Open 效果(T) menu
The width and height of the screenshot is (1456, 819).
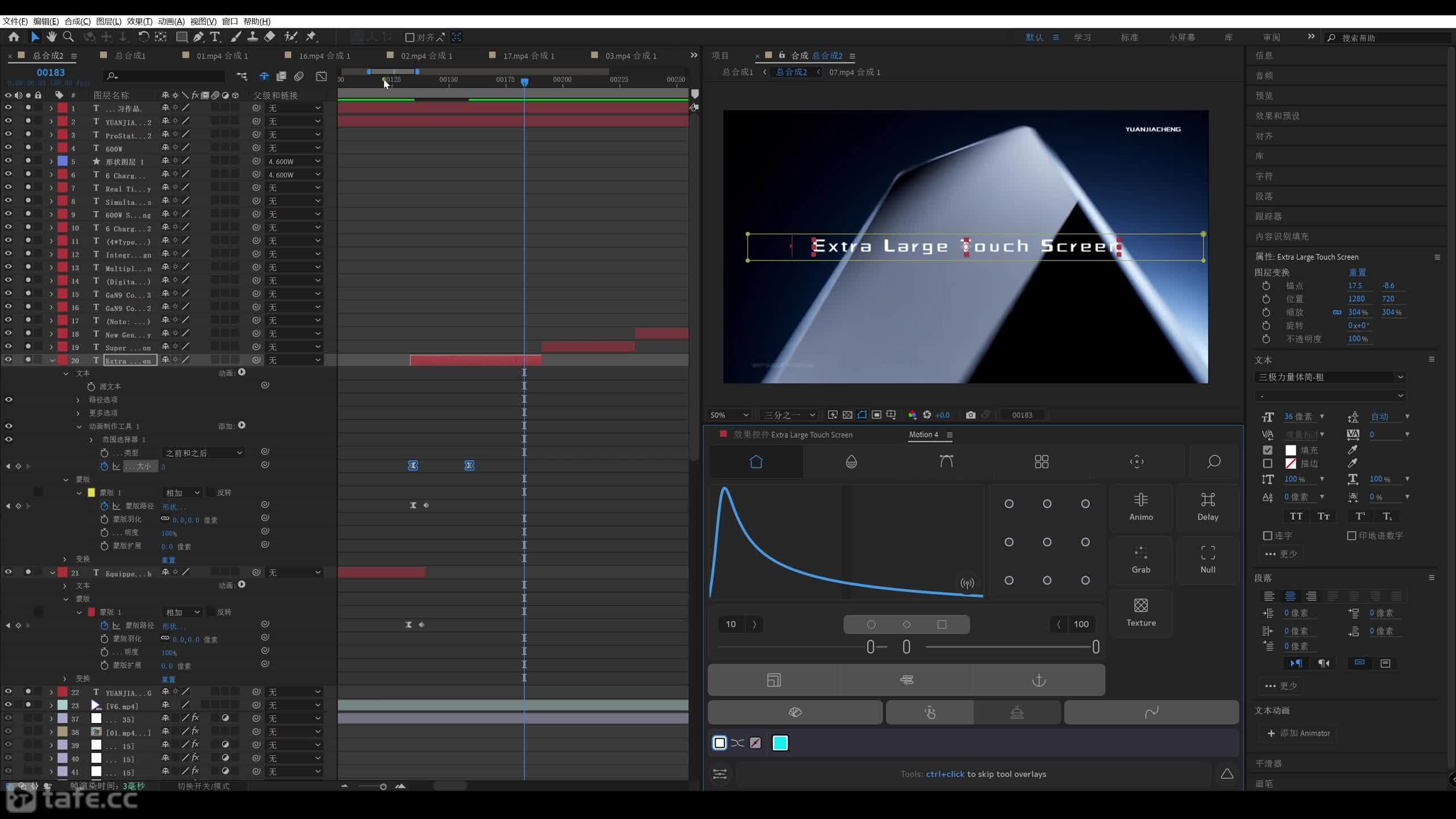pos(139,21)
